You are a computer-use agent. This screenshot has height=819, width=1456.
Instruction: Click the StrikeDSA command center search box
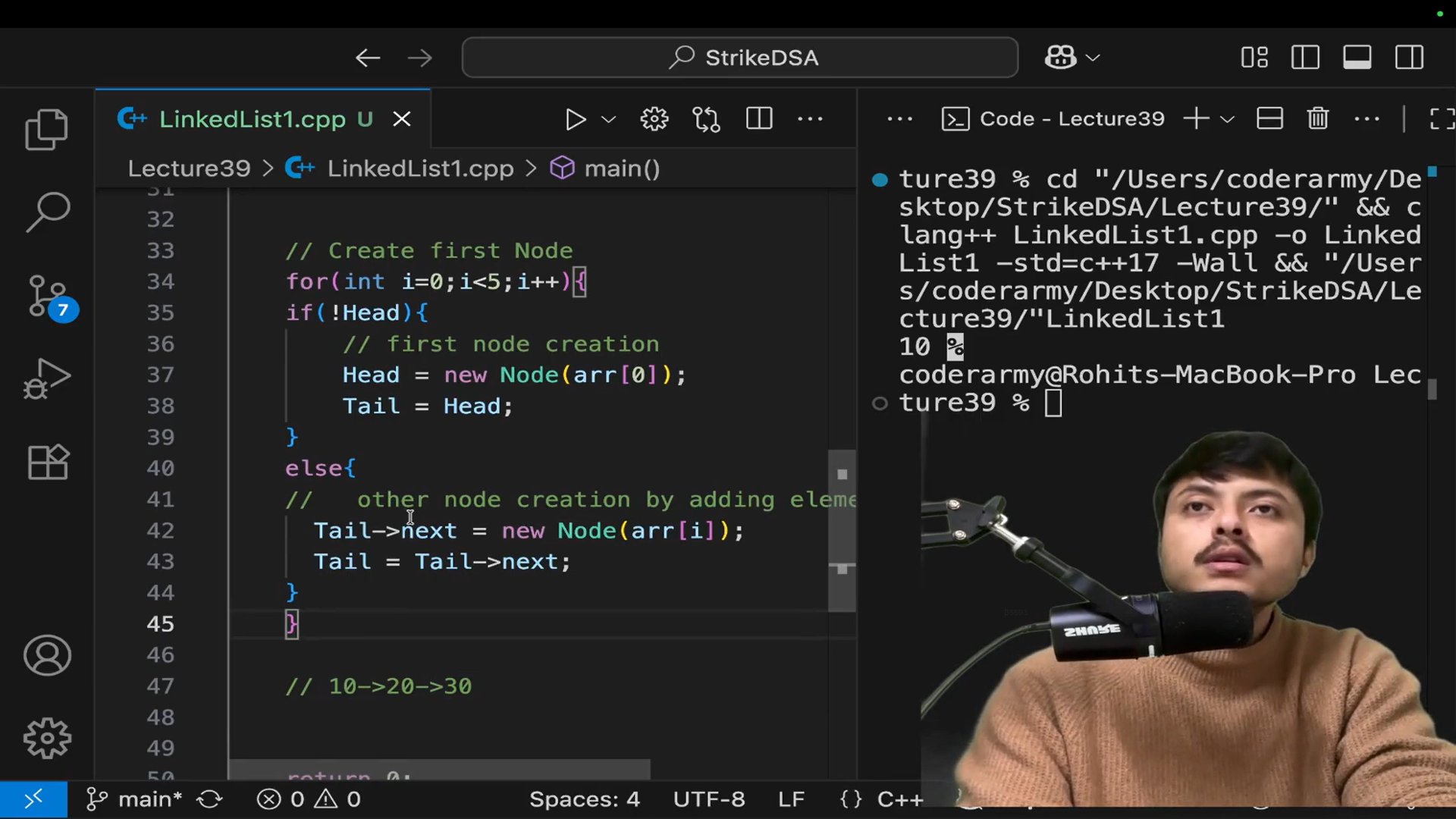coord(739,58)
